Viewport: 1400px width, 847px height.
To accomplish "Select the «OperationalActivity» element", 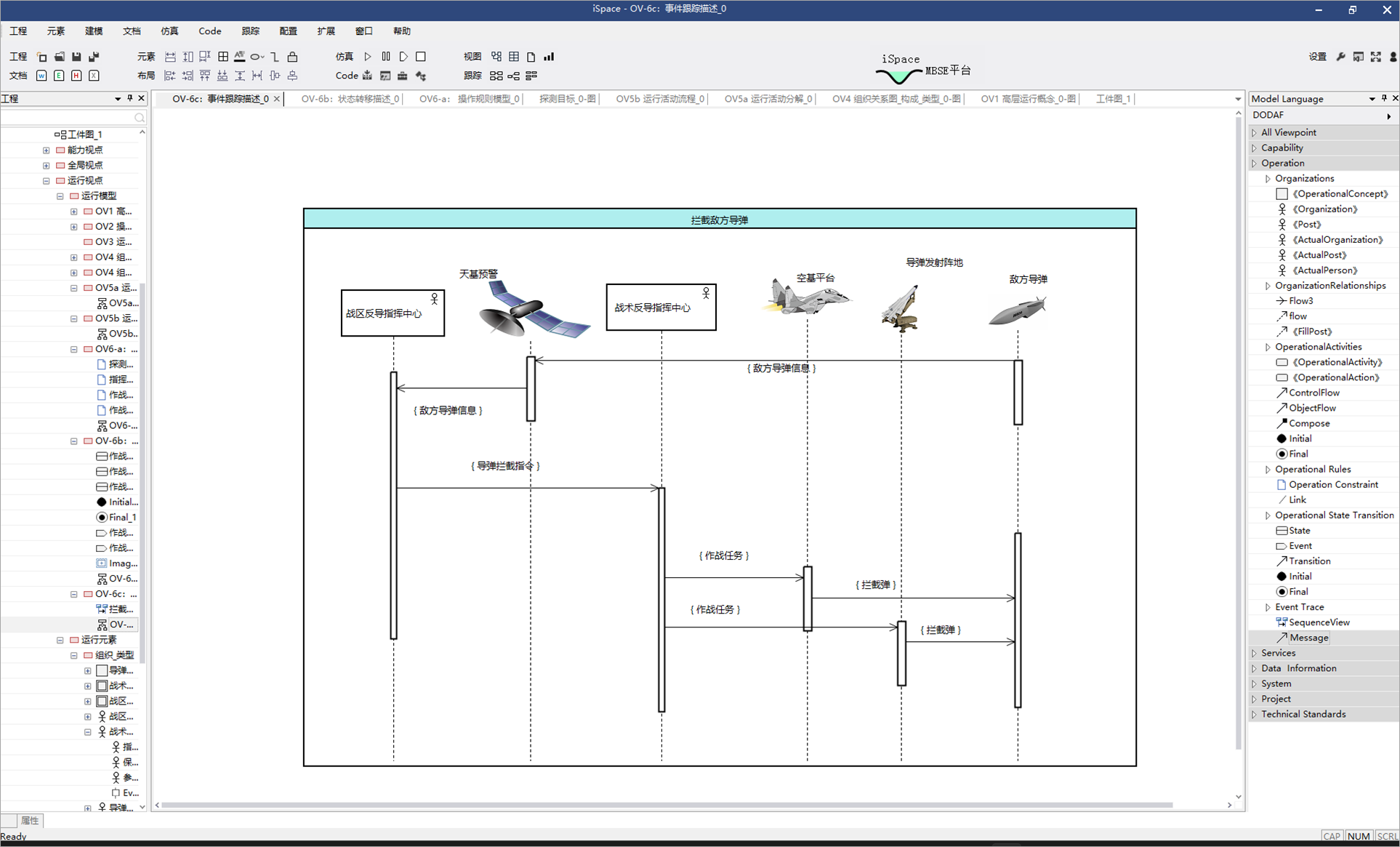I will pyautogui.click(x=1329, y=362).
